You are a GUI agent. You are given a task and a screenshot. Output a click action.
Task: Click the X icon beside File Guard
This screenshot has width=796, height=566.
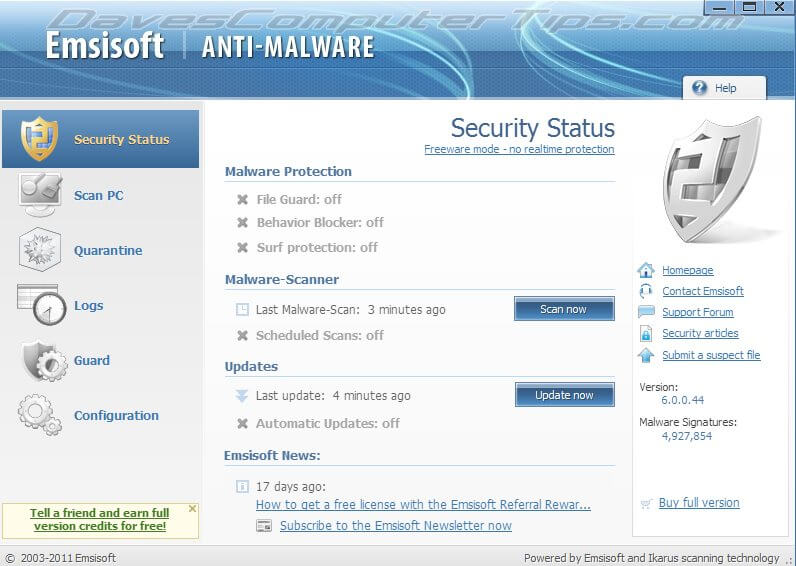click(243, 199)
